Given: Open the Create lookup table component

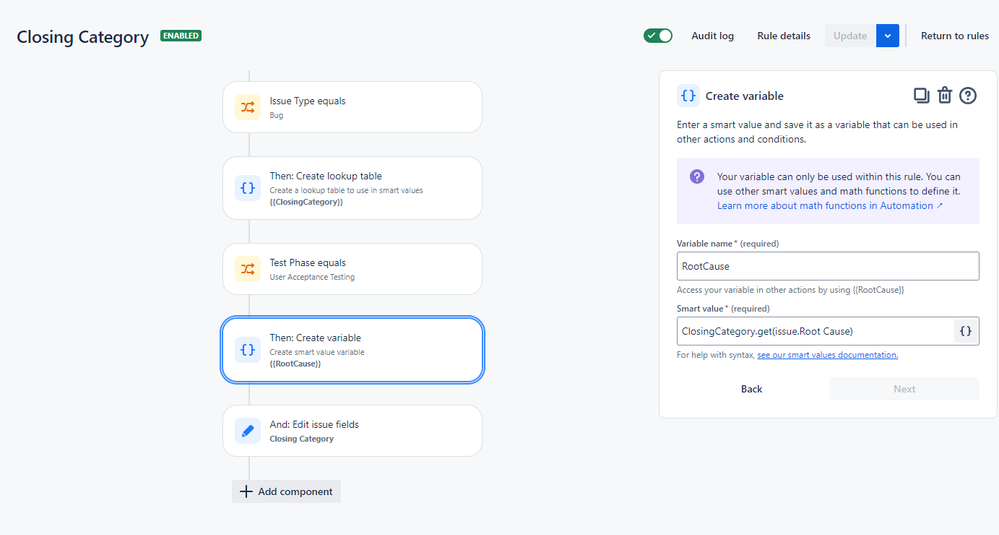Looking at the screenshot, I should tap(352, 188).
